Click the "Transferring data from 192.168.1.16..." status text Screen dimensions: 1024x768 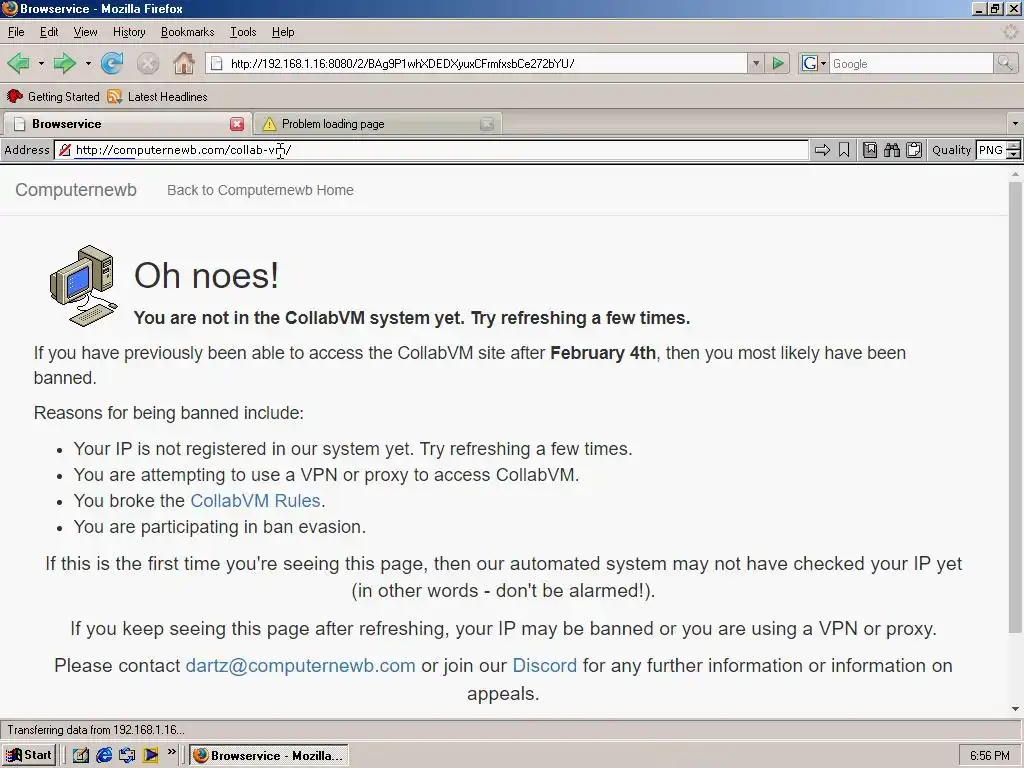click(x=96, y=730)
